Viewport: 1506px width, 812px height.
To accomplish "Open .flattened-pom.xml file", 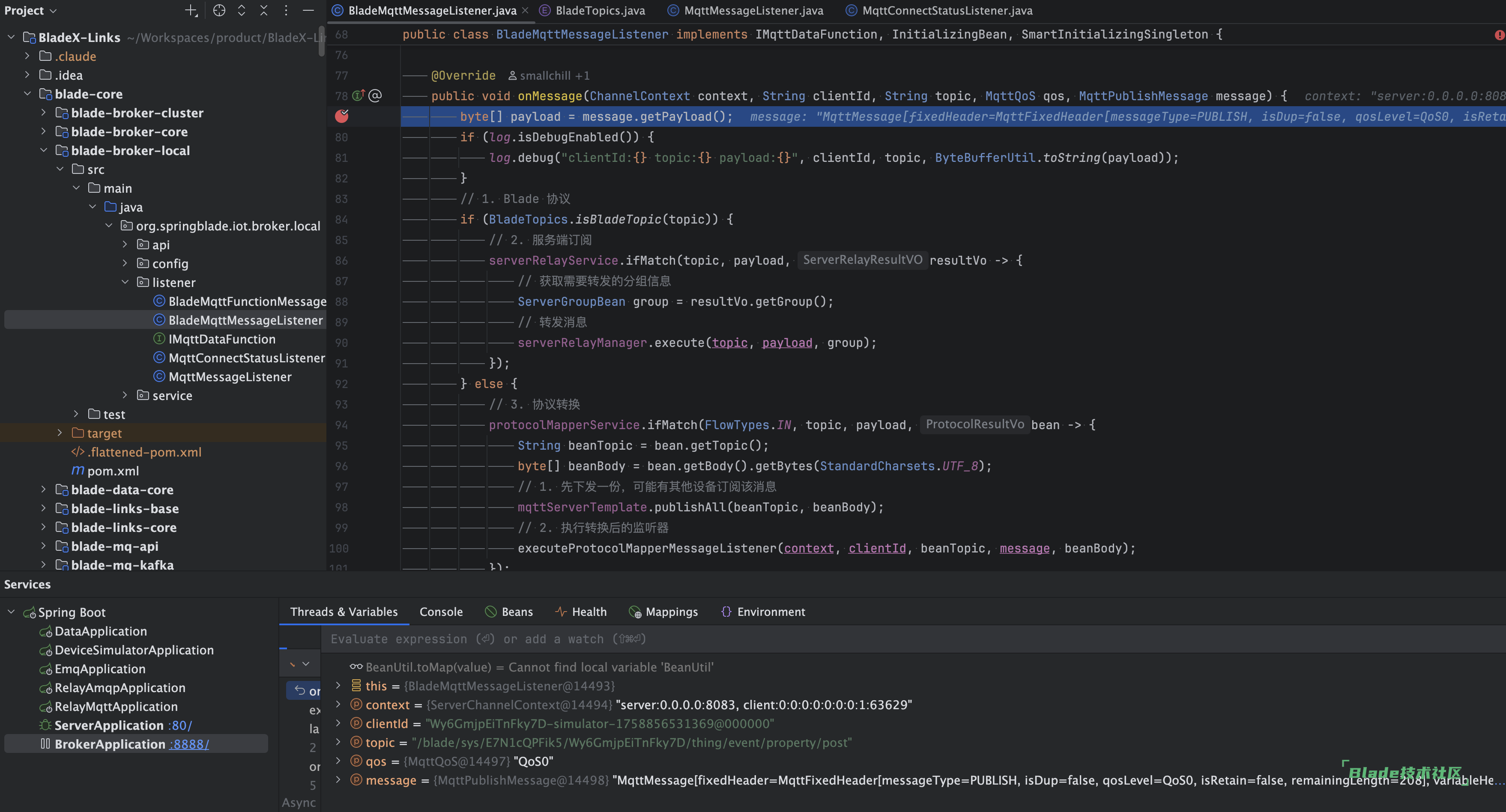I will click(x=136, y=452).
